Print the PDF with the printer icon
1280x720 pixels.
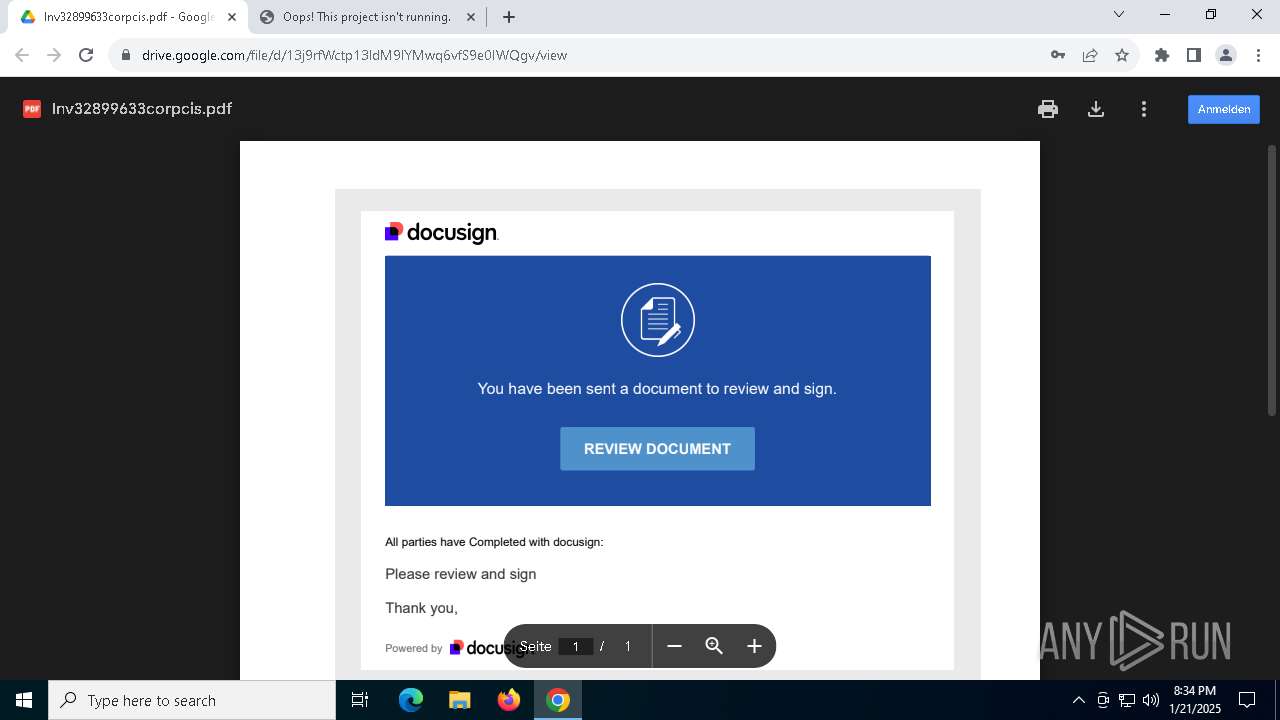[1048, 109]
